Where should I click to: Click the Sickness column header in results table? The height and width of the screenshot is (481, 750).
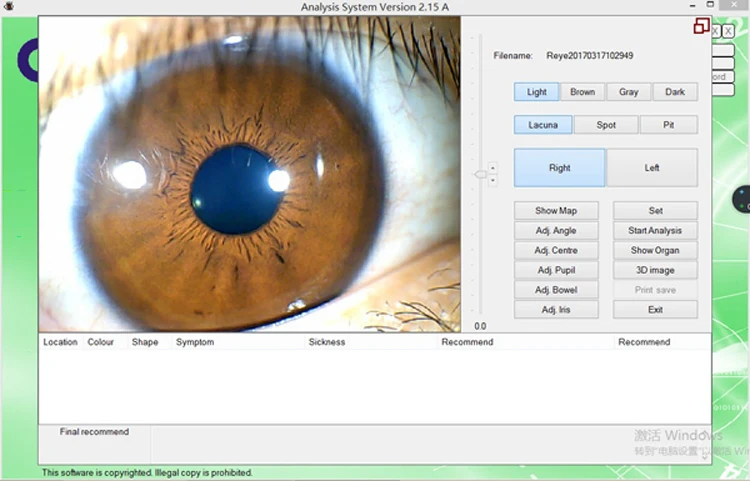click(327, 342)
